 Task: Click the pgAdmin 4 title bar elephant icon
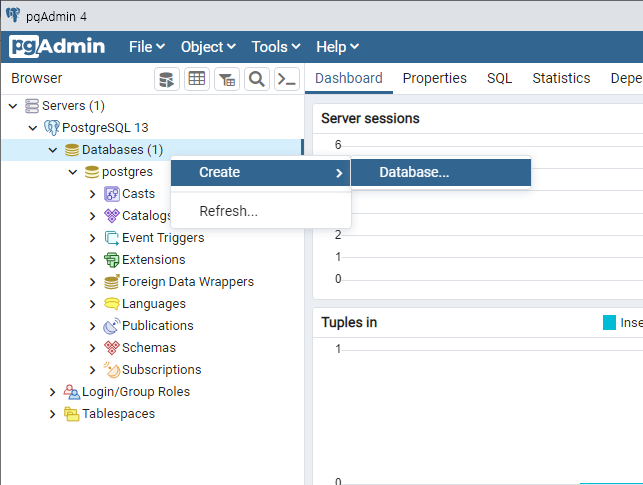(13, 15)
